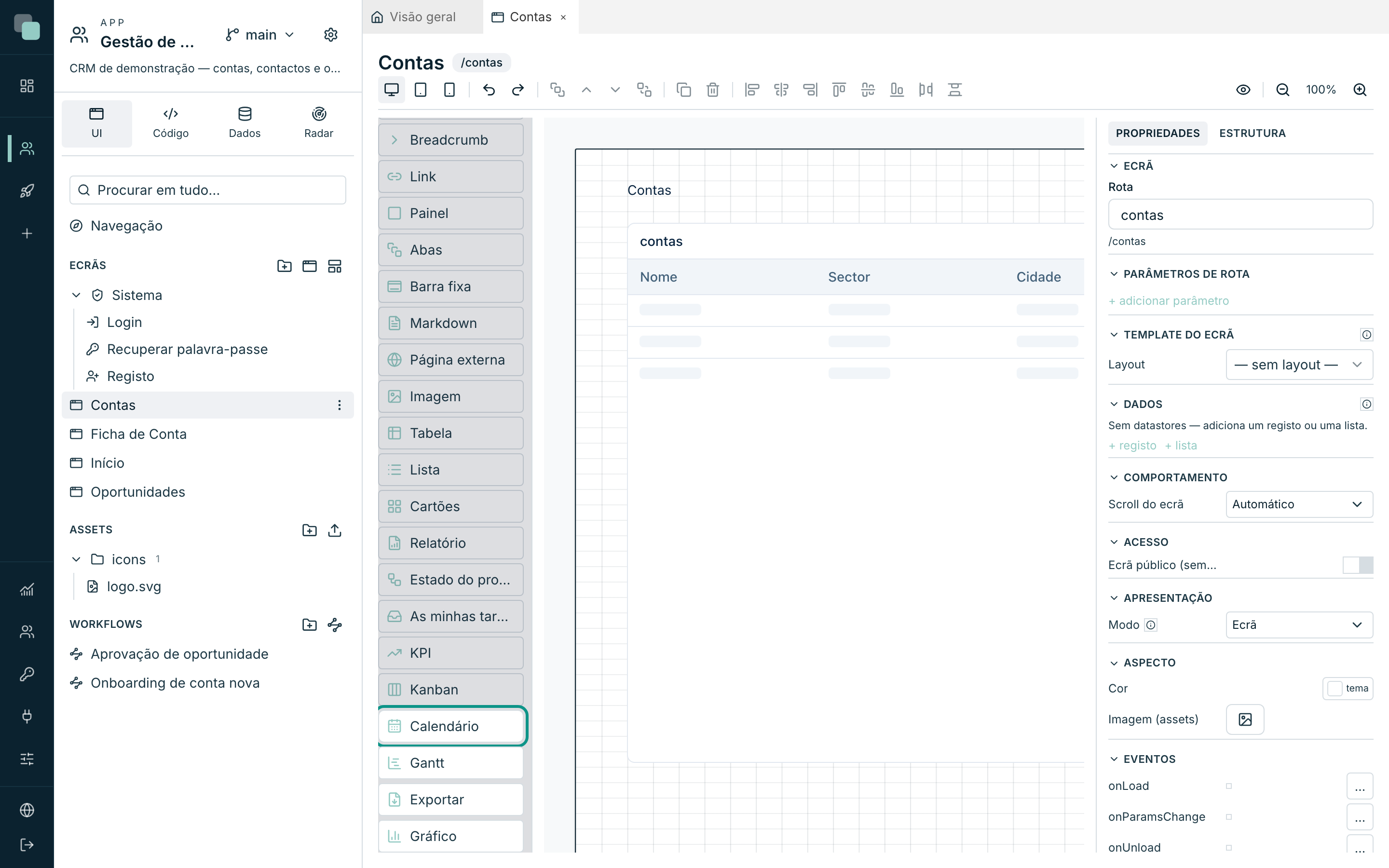Open Modo dropdown set to Ecrã
This screenshot has height=868, width=1389.
1299,624
